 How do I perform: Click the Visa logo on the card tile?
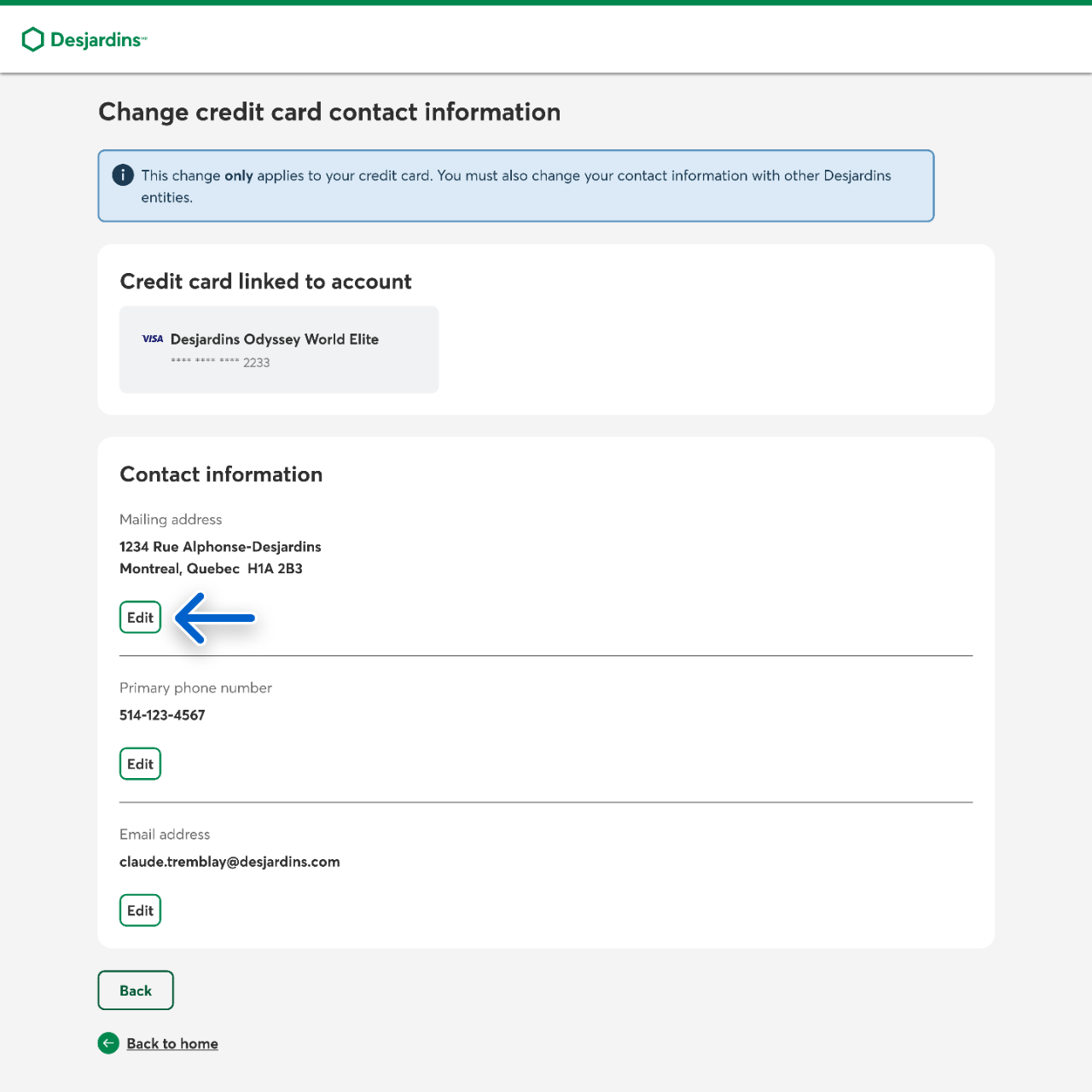(x=153, y=339)
